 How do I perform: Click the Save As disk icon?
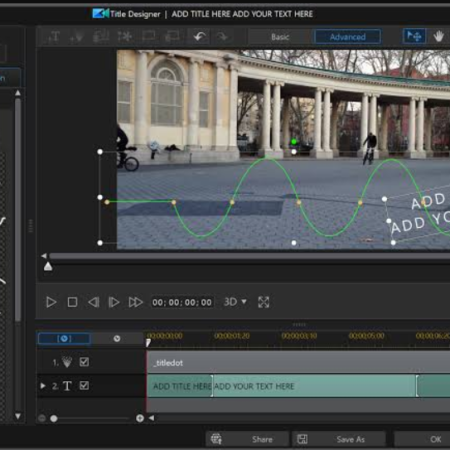click(302, 439)
